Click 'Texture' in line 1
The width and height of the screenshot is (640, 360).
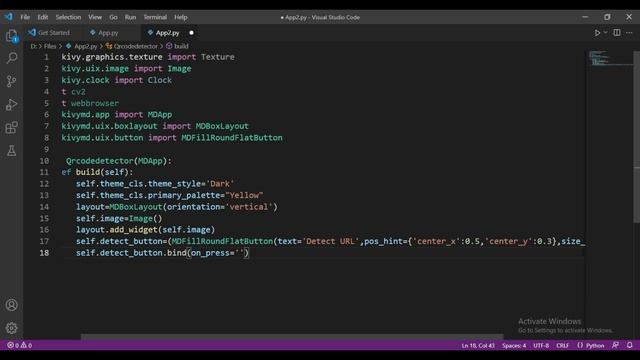pos(218,57)
